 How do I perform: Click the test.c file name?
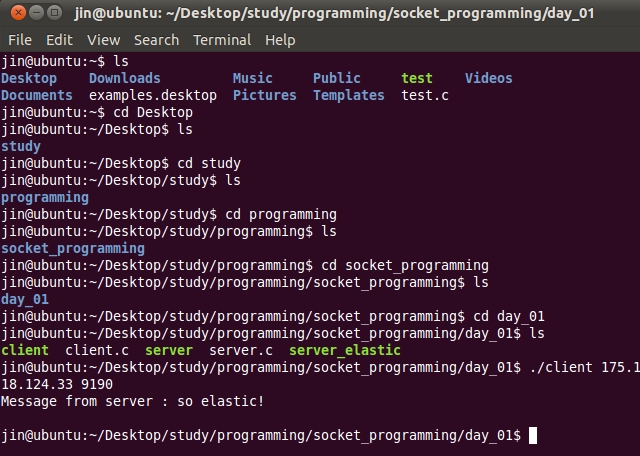tap(425, 95)
